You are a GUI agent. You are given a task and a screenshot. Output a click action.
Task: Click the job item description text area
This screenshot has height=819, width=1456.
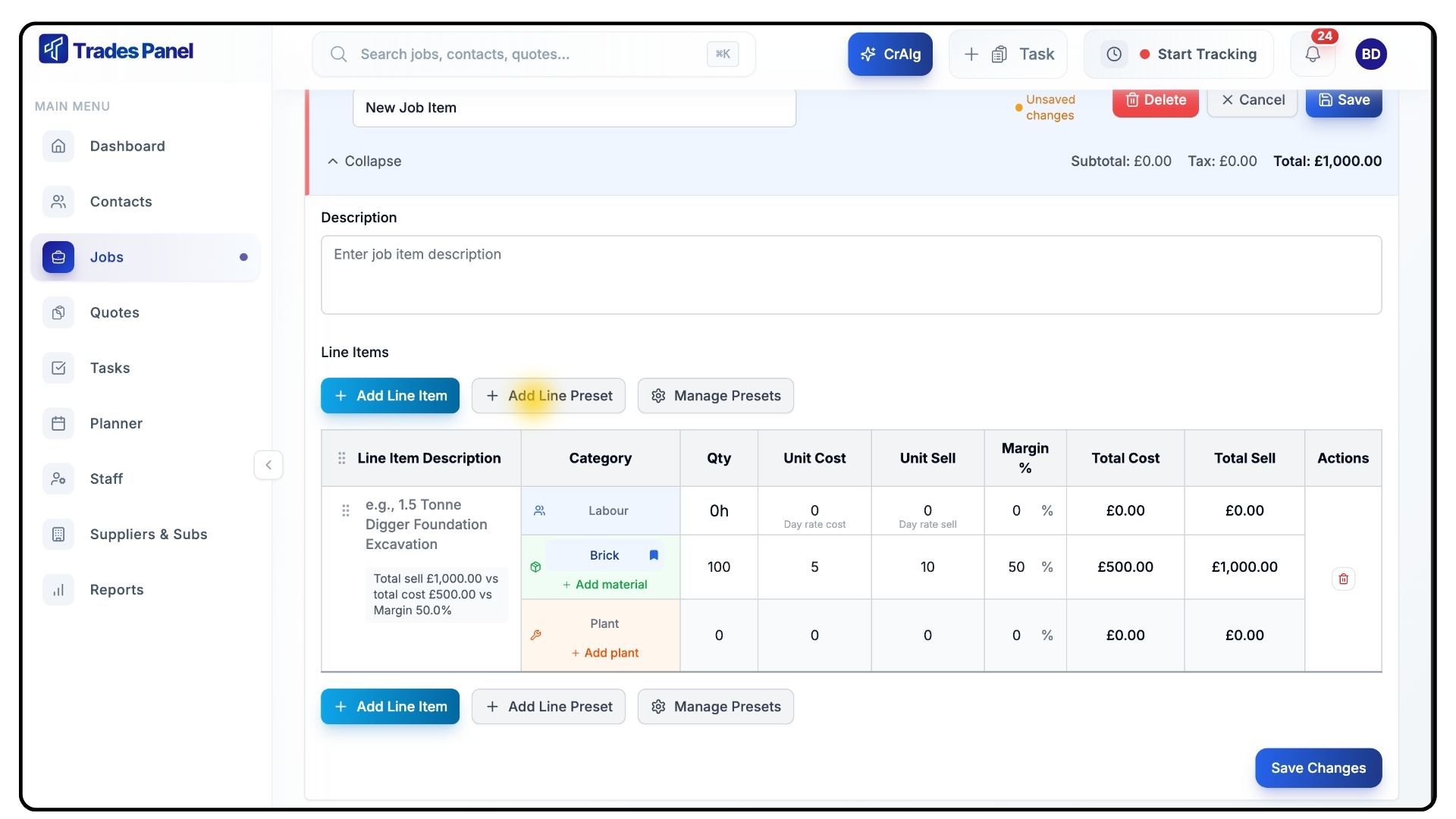click(x=850, y=275)
